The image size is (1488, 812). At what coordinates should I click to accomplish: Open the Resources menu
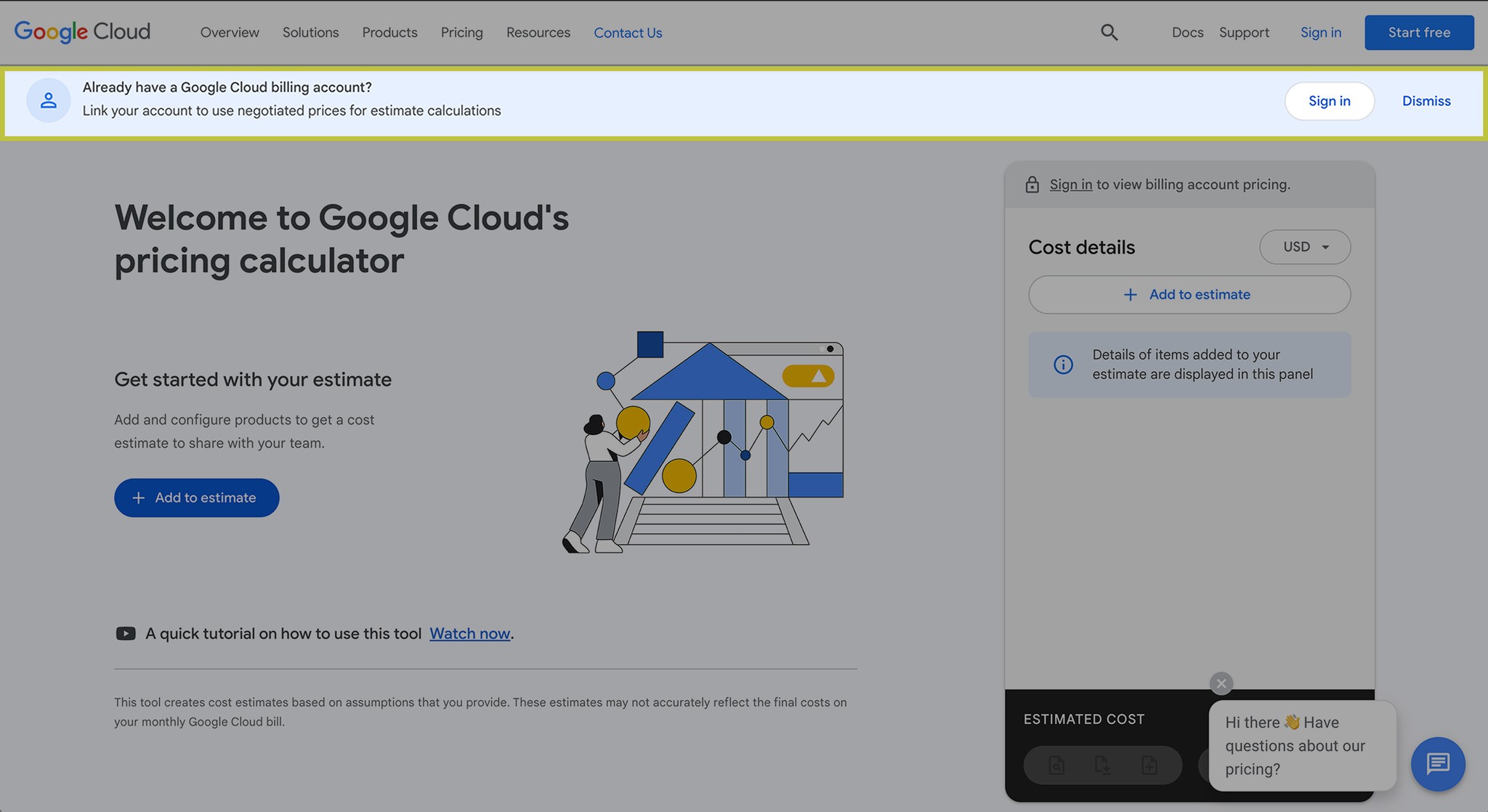pyautogui.click(x=538, y=33)
